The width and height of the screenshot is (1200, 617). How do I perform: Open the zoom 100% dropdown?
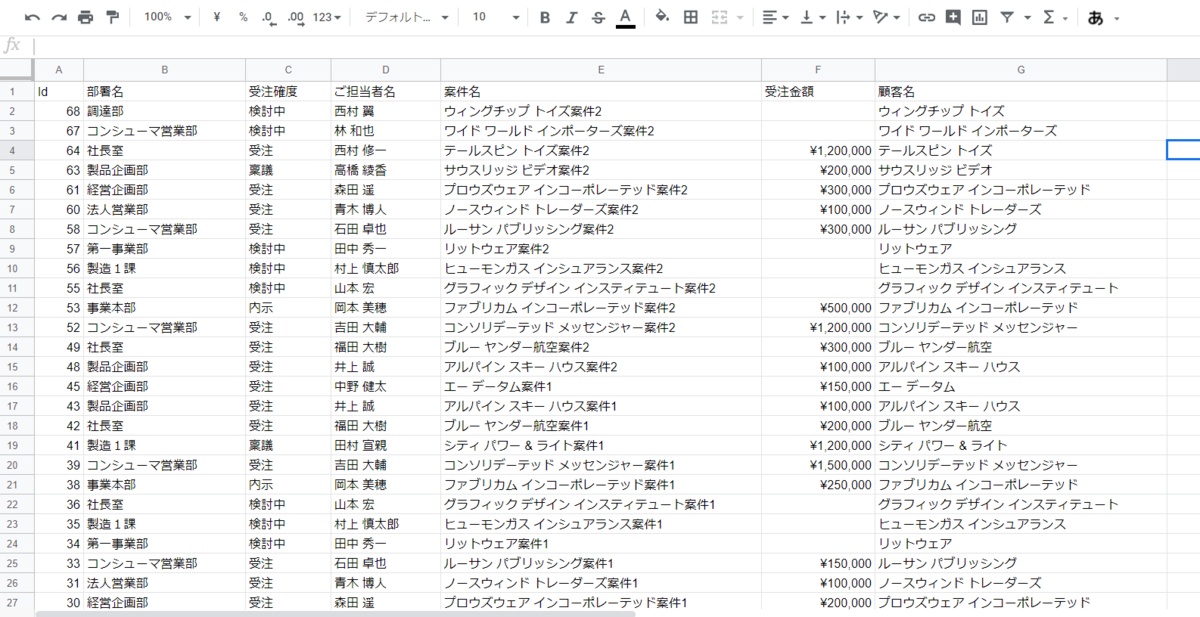[167, 17]
